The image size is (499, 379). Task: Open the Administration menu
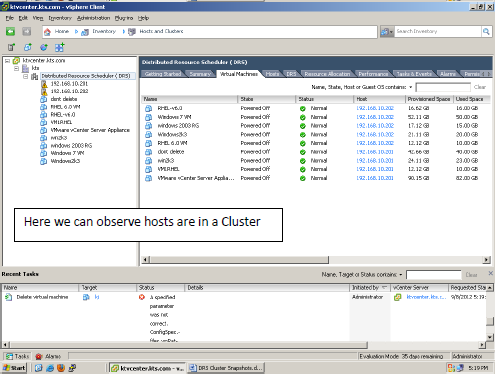click(x=93, y=18)
